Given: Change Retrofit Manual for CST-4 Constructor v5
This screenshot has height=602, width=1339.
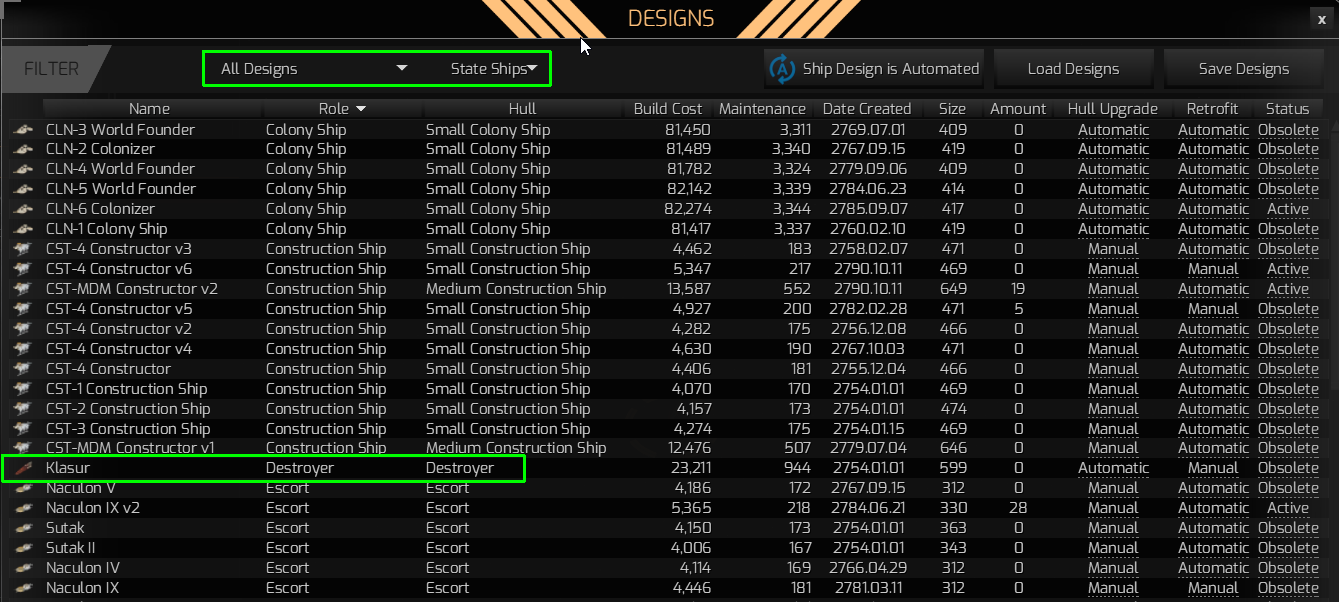Looking at the screenshot, I should point(1213,309).
